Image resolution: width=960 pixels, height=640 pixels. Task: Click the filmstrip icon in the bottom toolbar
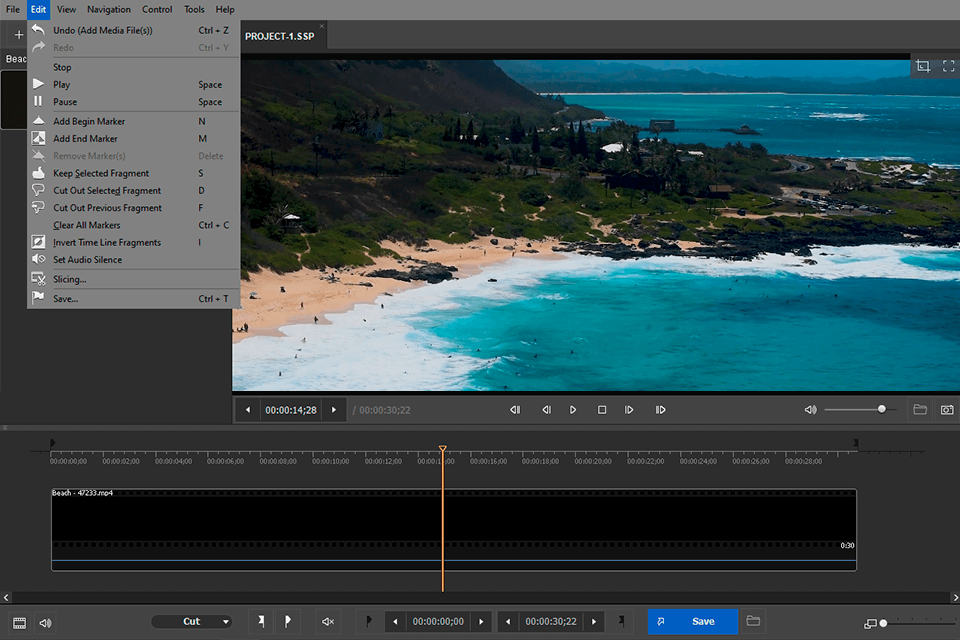[x=20, y=623]
